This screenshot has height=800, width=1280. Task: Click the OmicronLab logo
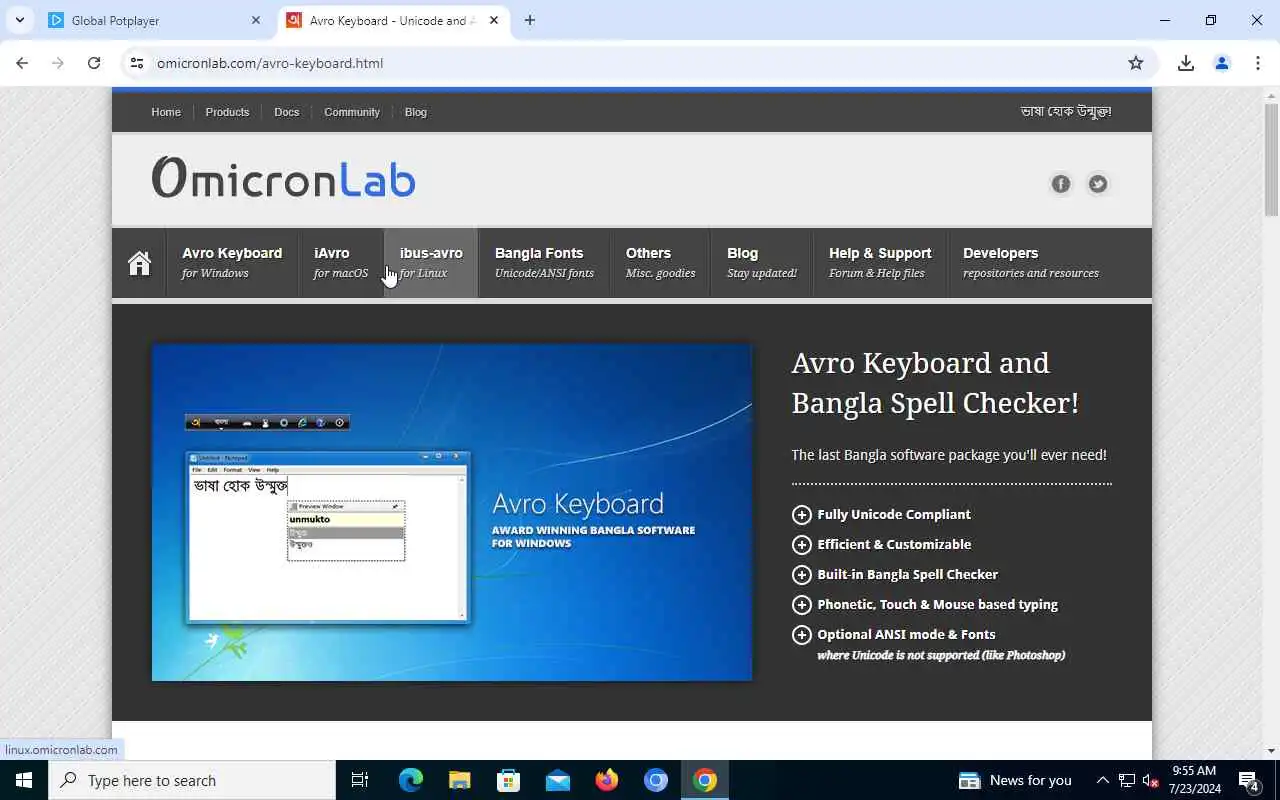pos(283,178)
